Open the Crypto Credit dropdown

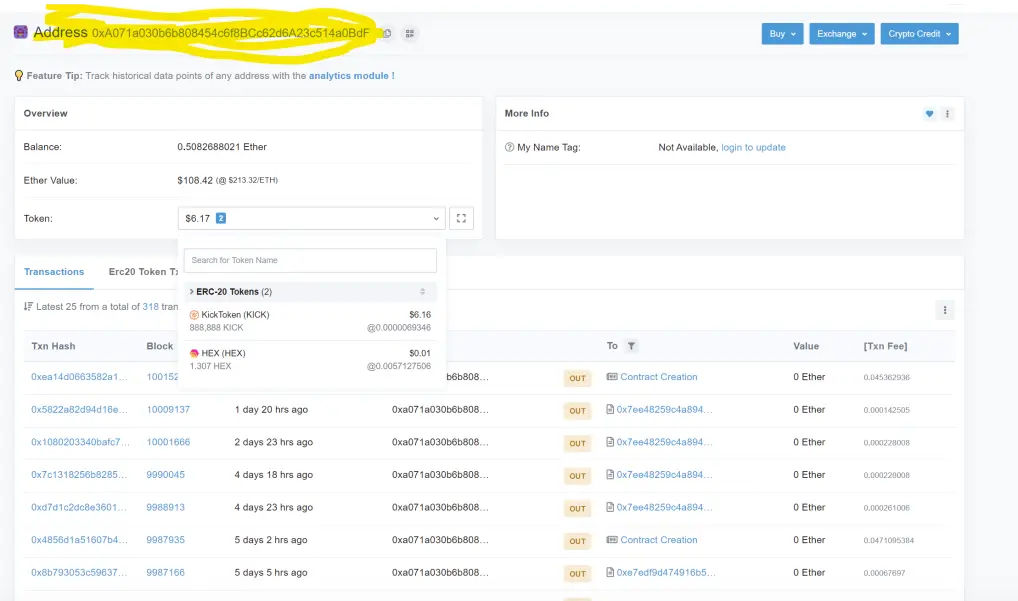pyautogui.click(x=919, y=34)
